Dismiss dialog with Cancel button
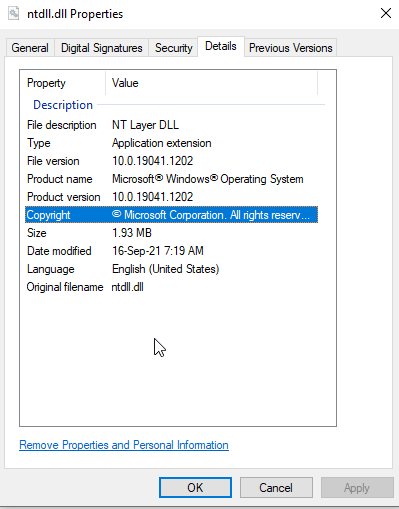The height and width of the screenshot is (509, 399). 276,488
